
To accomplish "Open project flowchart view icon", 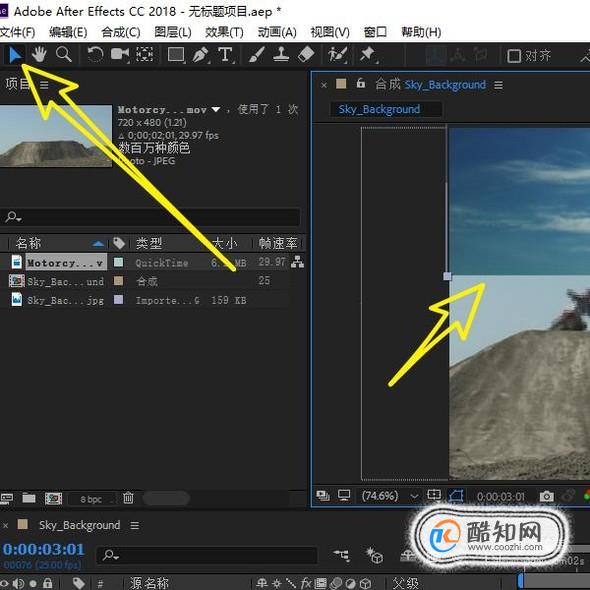I will (x=297, y=262).
